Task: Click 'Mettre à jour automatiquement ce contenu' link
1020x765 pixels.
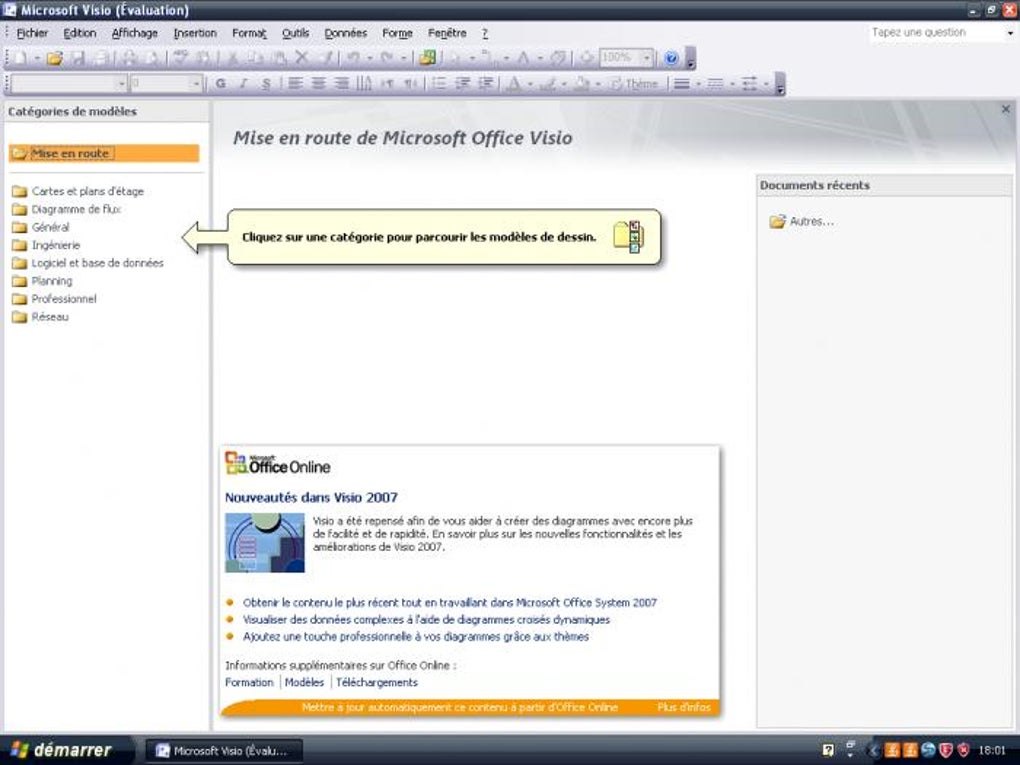Action: 459,707
